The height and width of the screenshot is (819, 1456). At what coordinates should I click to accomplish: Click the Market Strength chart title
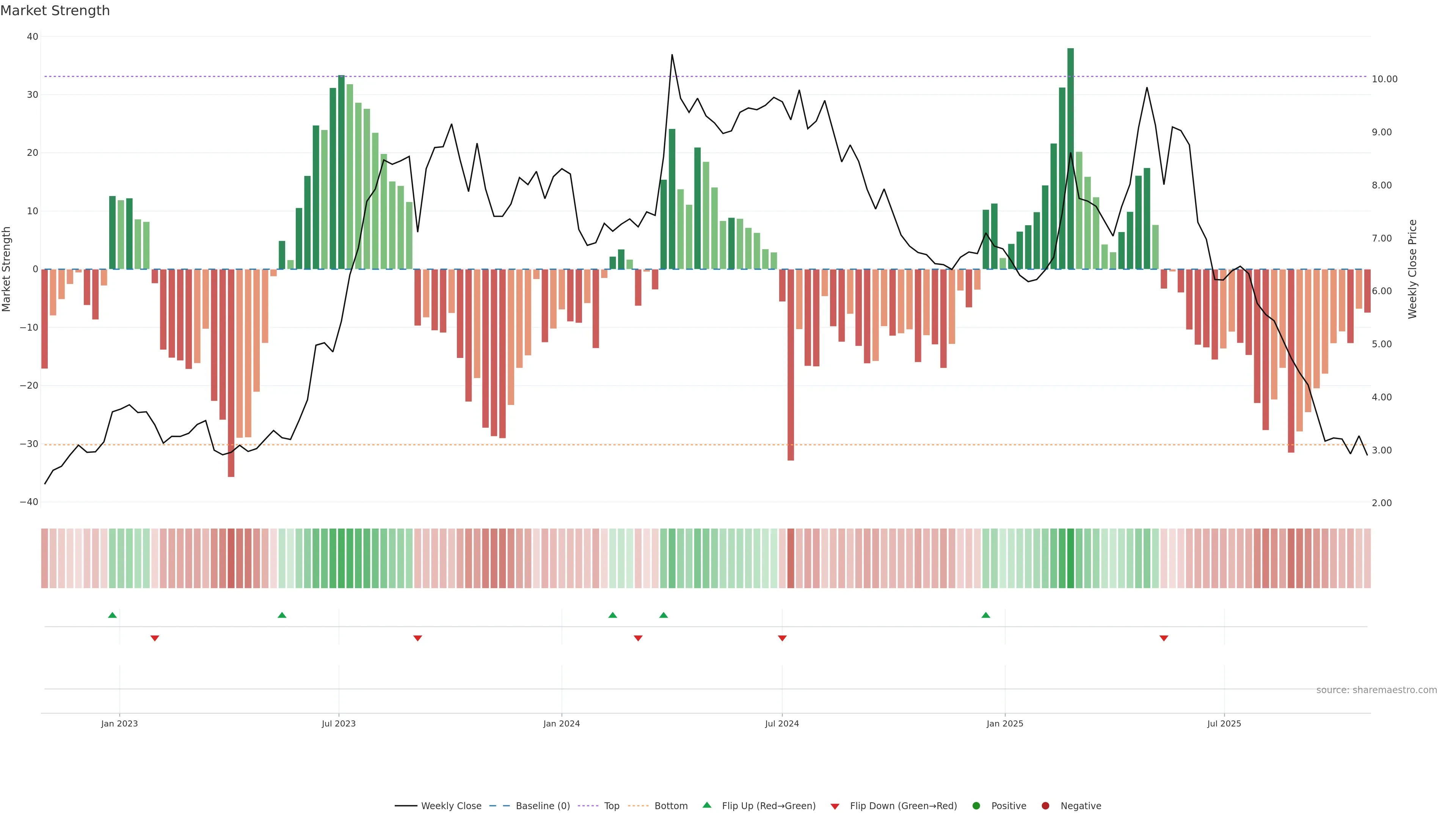[x=55, y=11]
